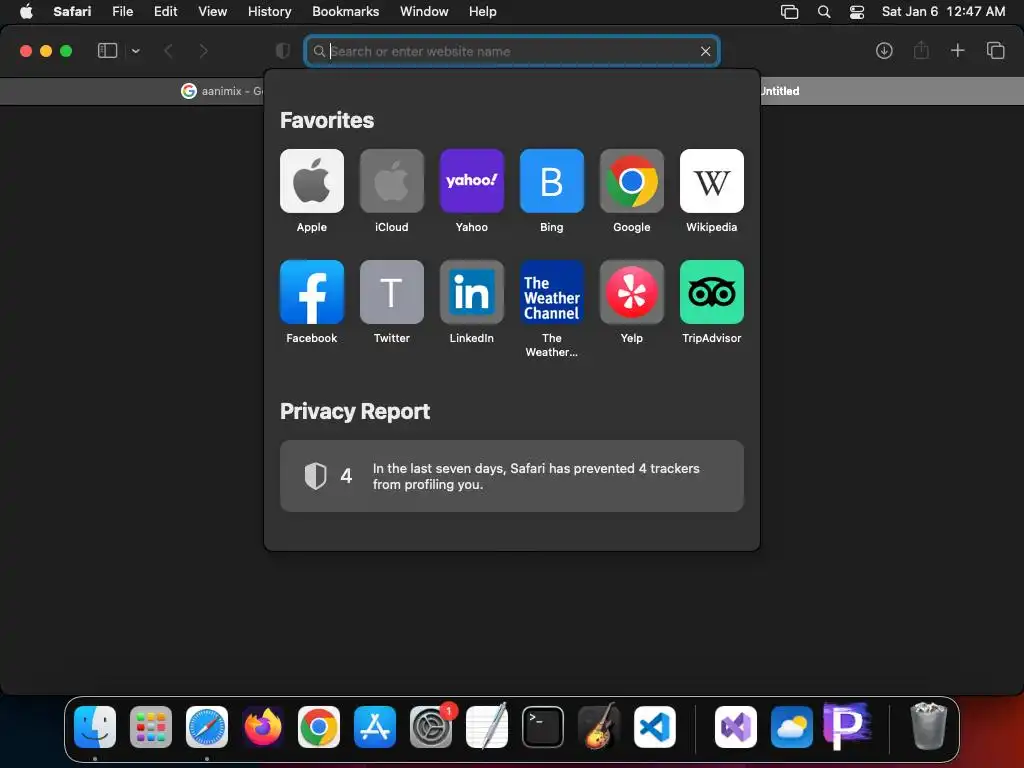
Task: Open App Store from the Dock
Action: [375, 727]
